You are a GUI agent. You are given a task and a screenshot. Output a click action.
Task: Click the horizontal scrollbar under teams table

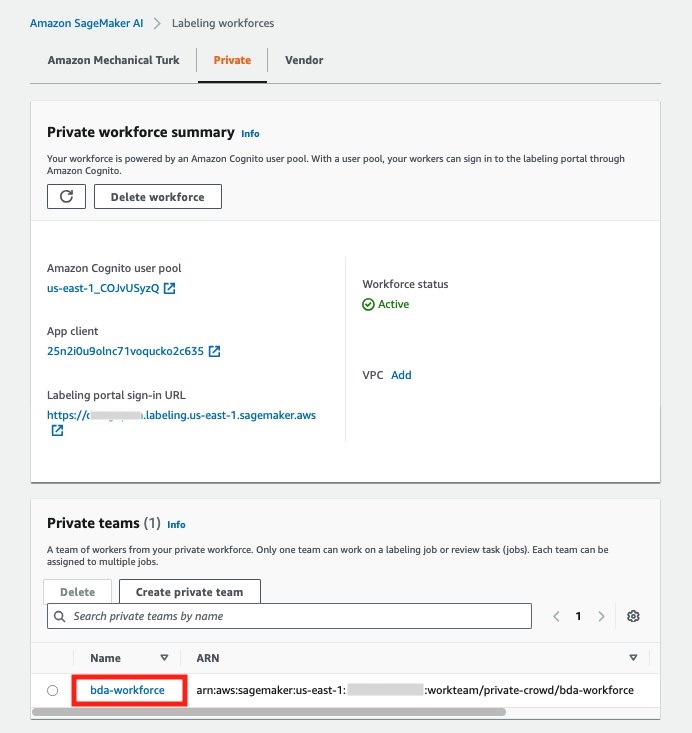coord(269,712)
